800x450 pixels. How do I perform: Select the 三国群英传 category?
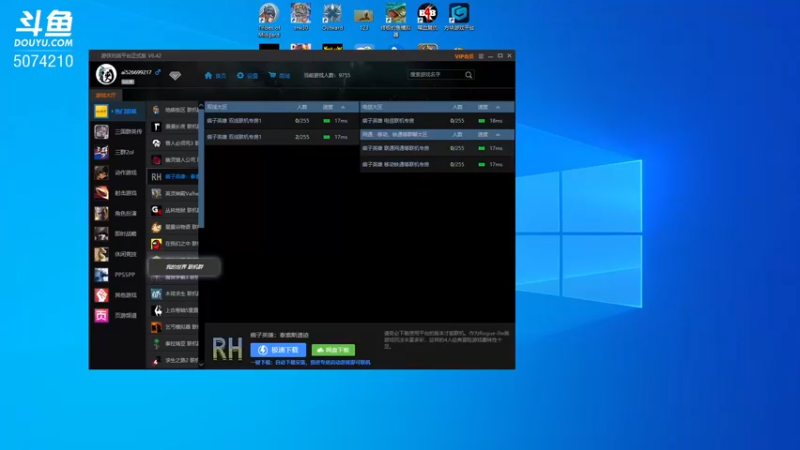point(117,132)
